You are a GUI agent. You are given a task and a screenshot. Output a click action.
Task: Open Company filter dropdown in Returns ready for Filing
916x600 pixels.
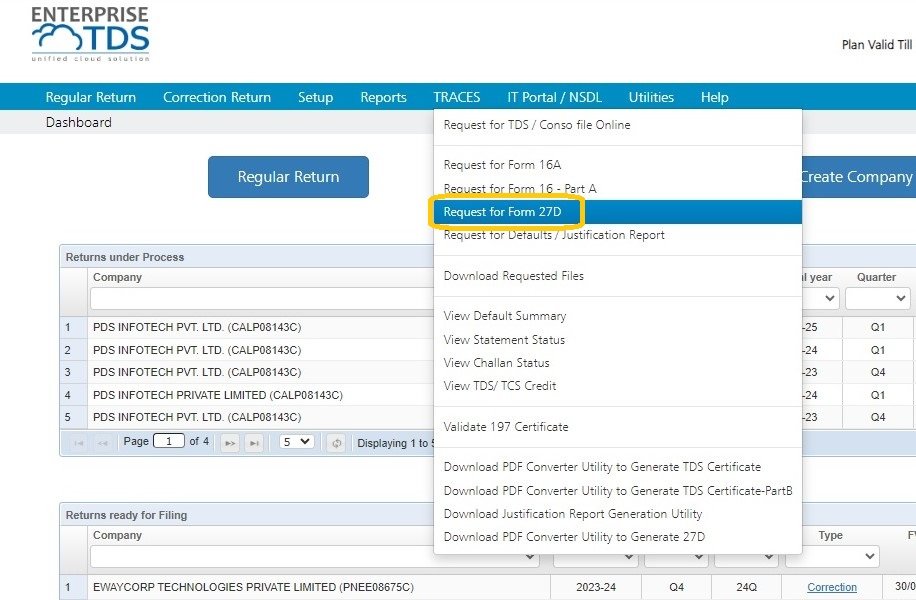tap(315, 556)
